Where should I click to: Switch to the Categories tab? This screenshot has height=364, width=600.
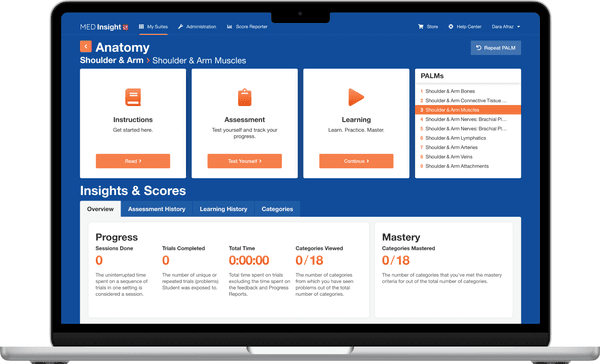[x=277, y=209]
